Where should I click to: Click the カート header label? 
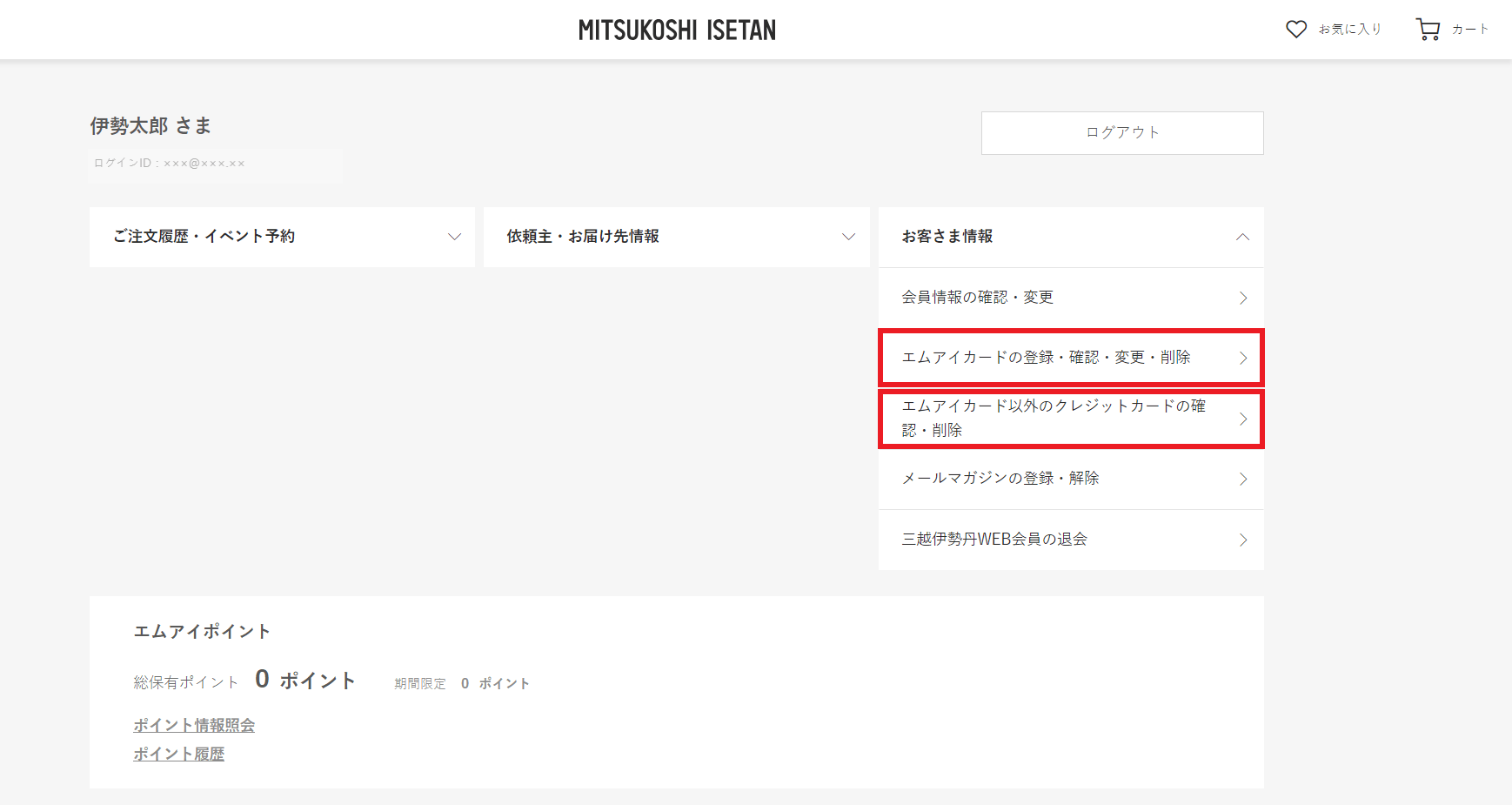[x=1469, y=30]
